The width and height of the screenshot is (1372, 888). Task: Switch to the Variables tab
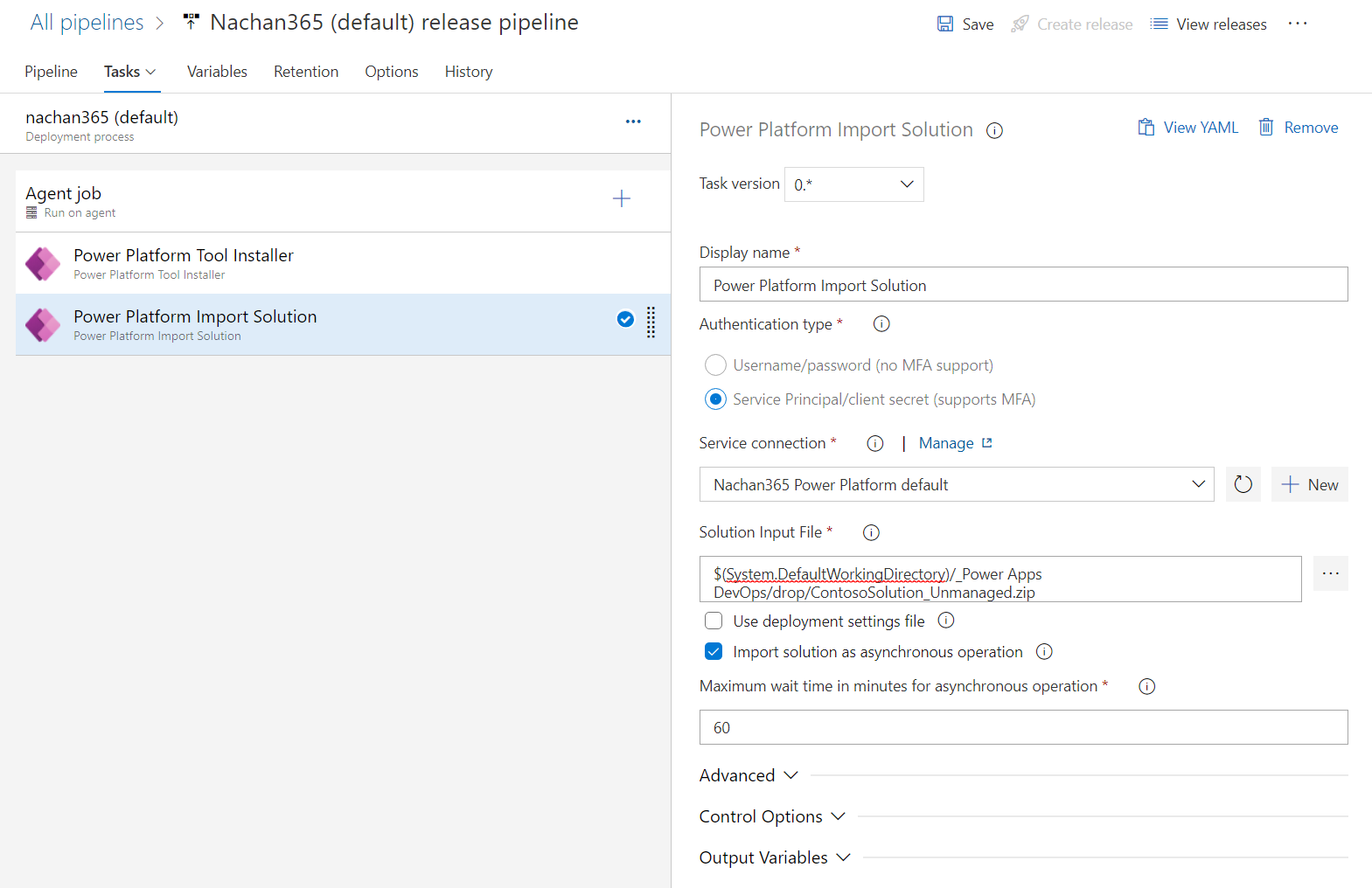[217, 72]
